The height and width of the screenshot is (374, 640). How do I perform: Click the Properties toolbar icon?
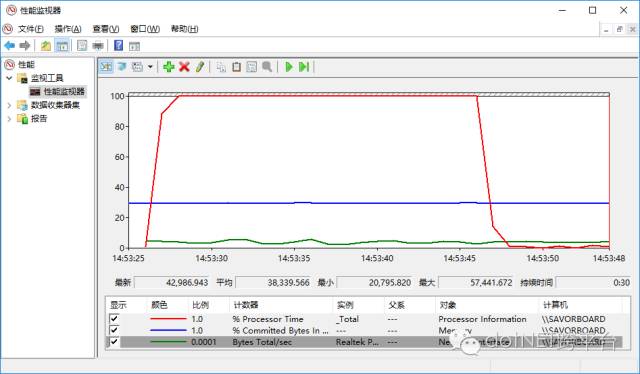[82, 46]
